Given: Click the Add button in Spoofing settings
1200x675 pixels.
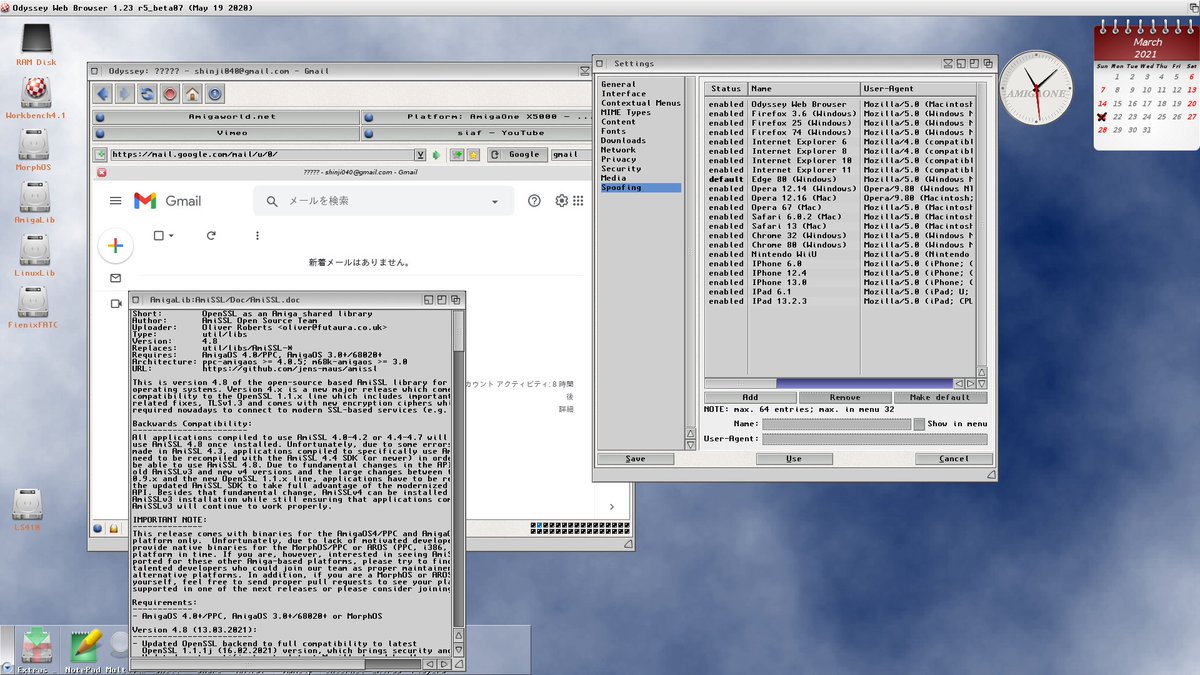Looking at the screenshot, I should click(750, 397).
